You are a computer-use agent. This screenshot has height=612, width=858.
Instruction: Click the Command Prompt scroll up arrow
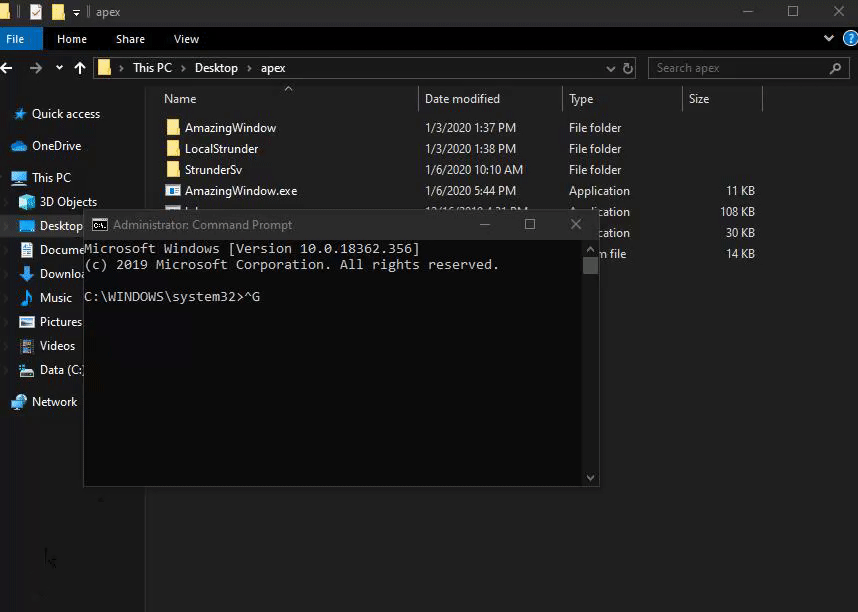(x=590, y=250)
